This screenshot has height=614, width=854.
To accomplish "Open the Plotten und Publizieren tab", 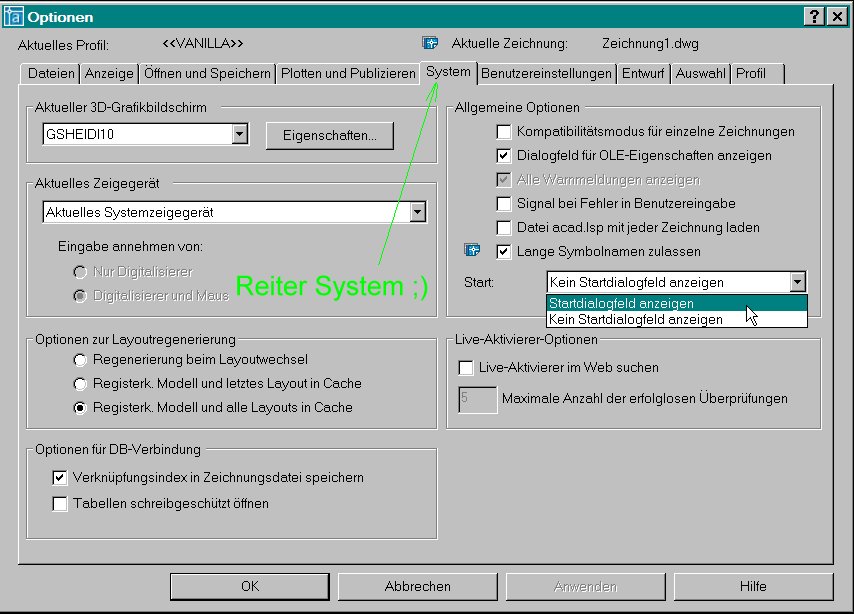I will 348,74.
